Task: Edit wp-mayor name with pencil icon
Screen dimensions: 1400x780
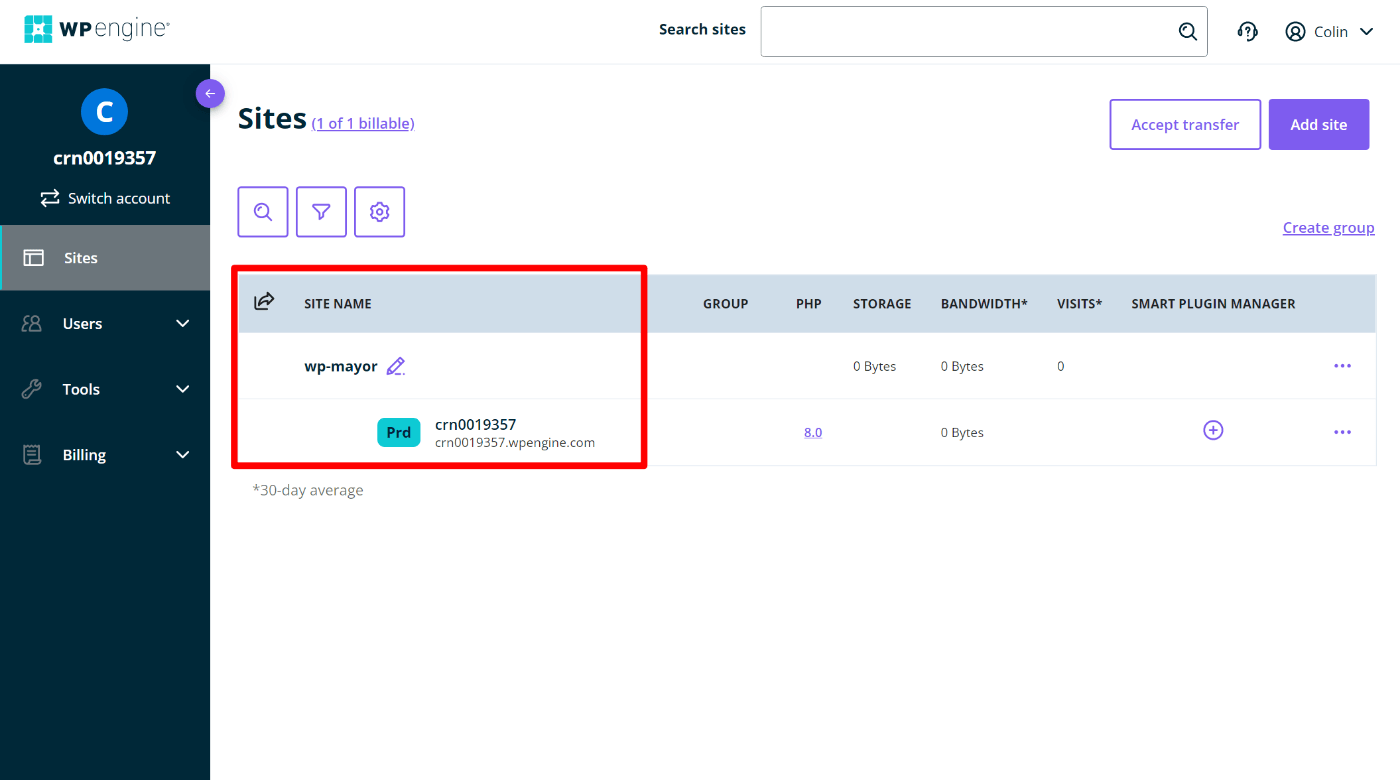Action: click(x=396, y=366)
